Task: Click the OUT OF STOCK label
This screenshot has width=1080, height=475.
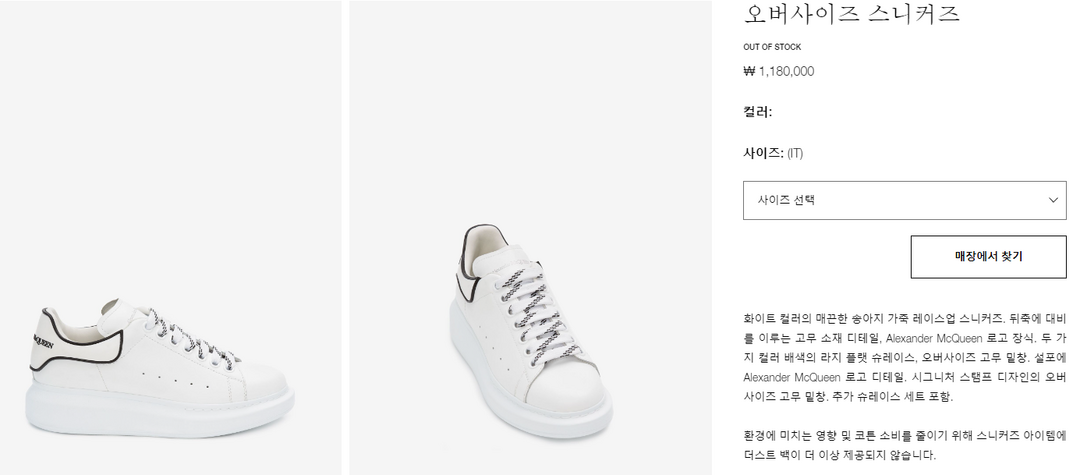Action: point(772,47)
